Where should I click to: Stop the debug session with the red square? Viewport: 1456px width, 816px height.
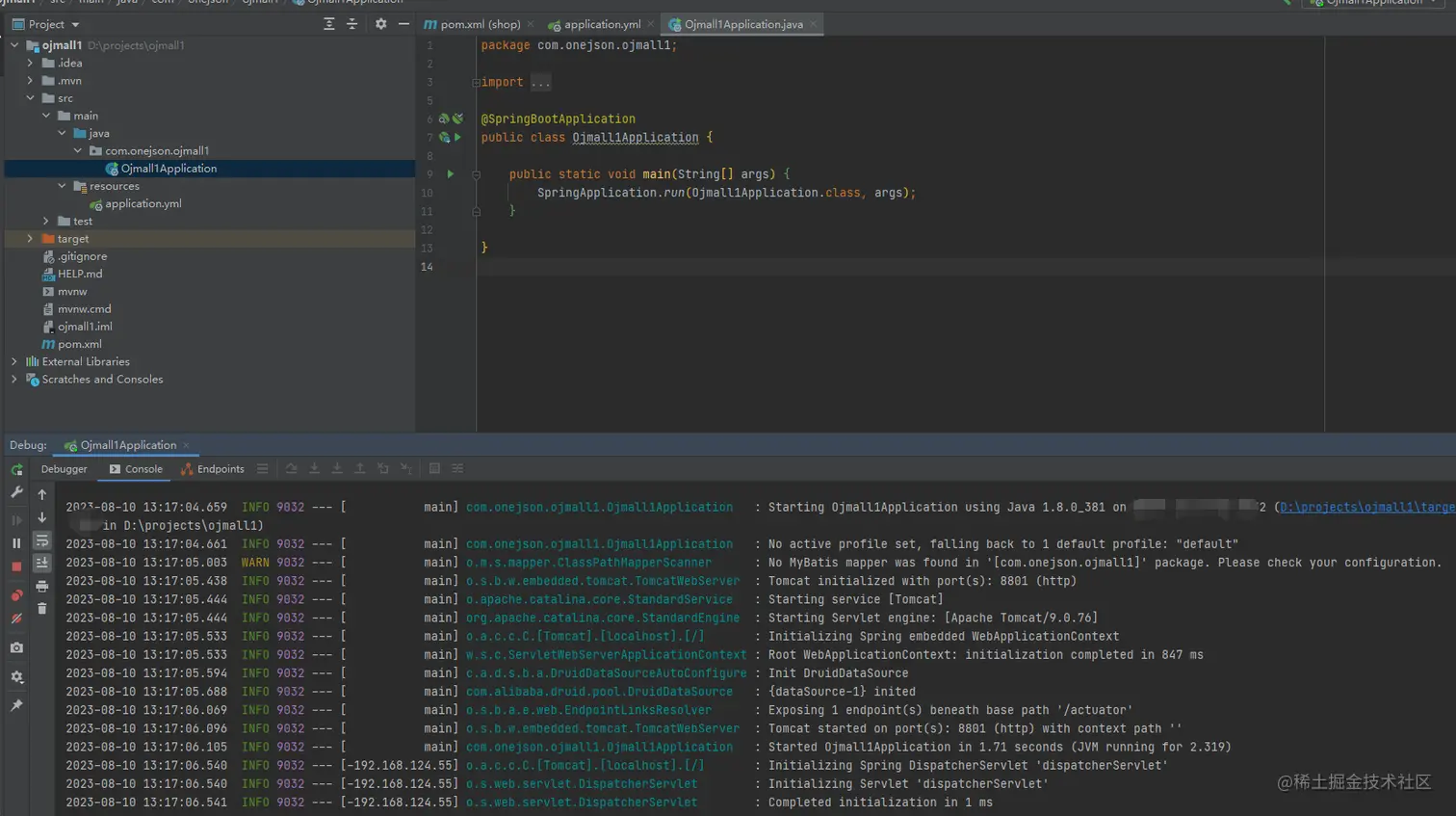tap(16, 566)
